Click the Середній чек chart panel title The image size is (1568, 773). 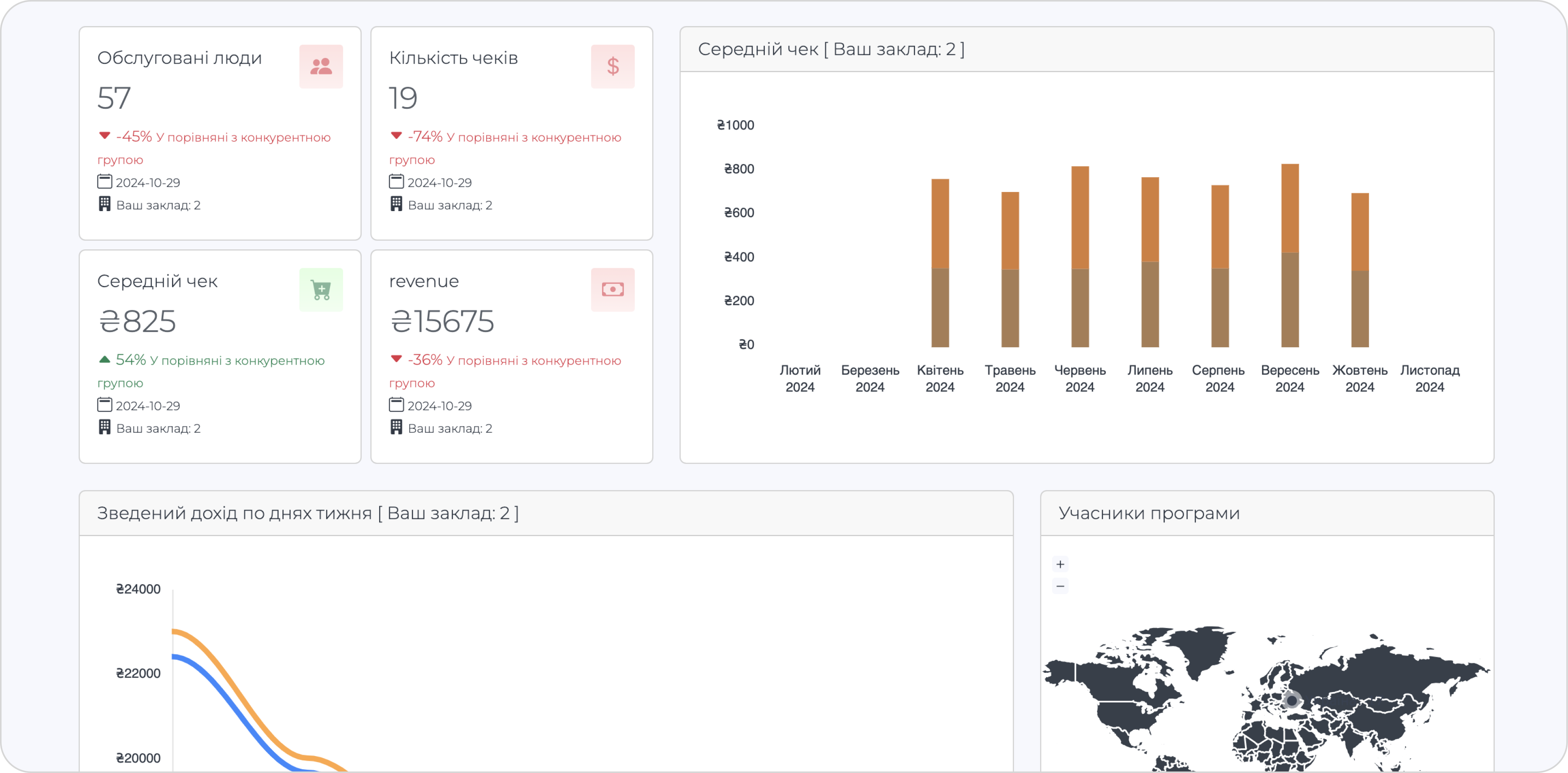pyautogui.click(x=831, y=49)
